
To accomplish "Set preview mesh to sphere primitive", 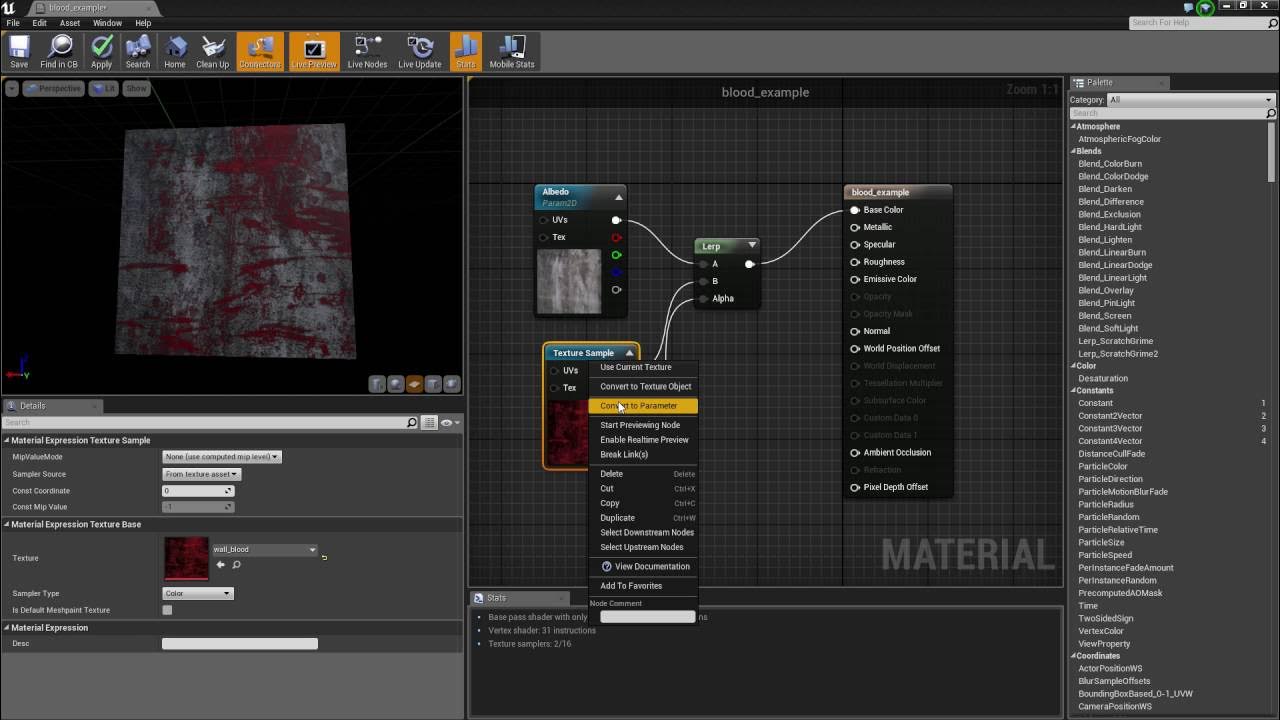I will point(396,383).
